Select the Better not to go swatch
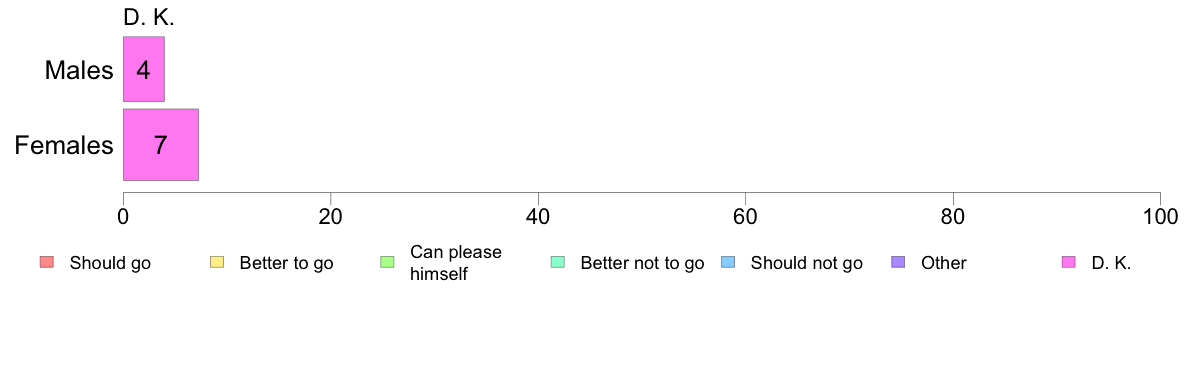 point(557,263)
